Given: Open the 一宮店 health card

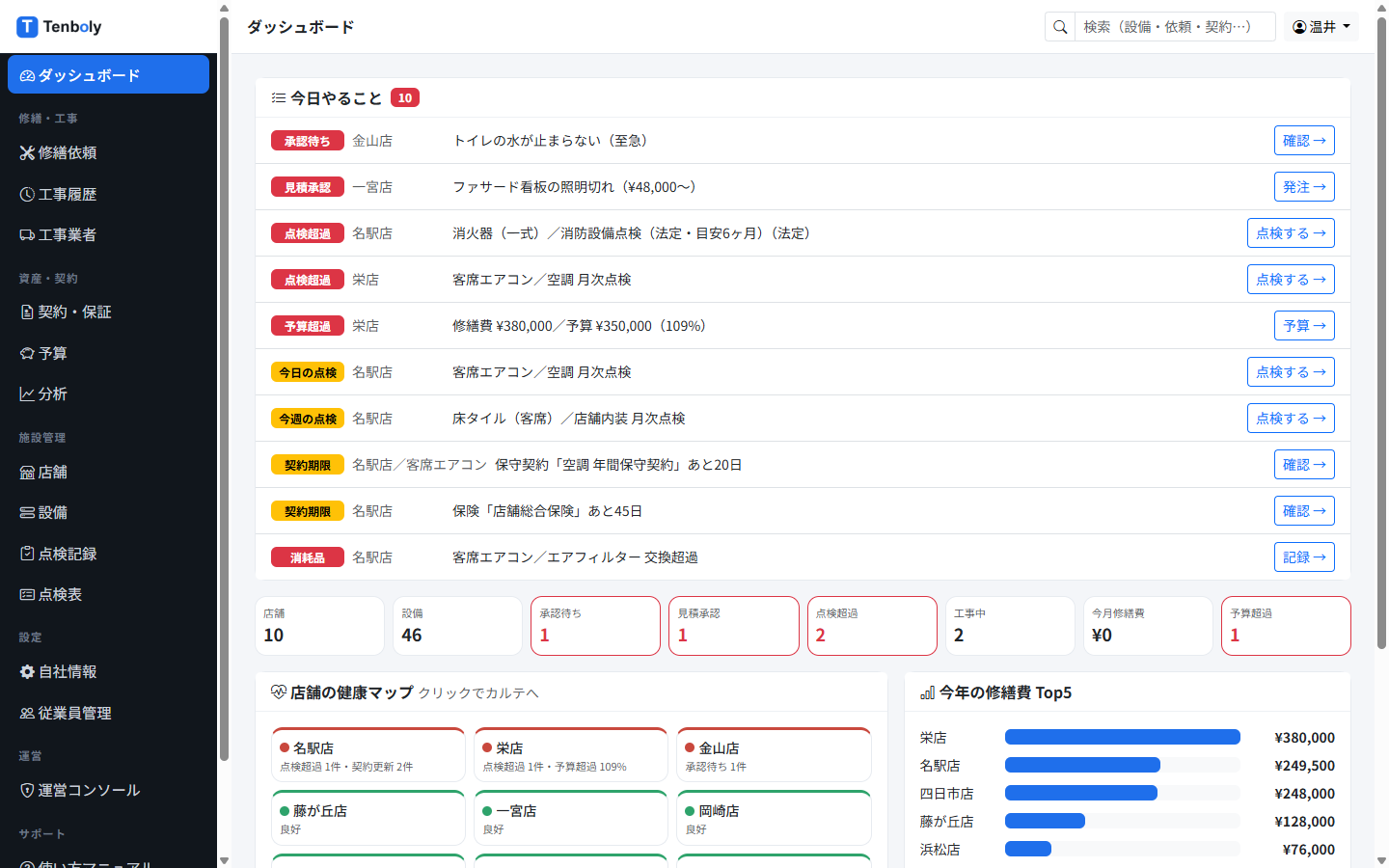Looking at the screenshot, I should point(571,818).
